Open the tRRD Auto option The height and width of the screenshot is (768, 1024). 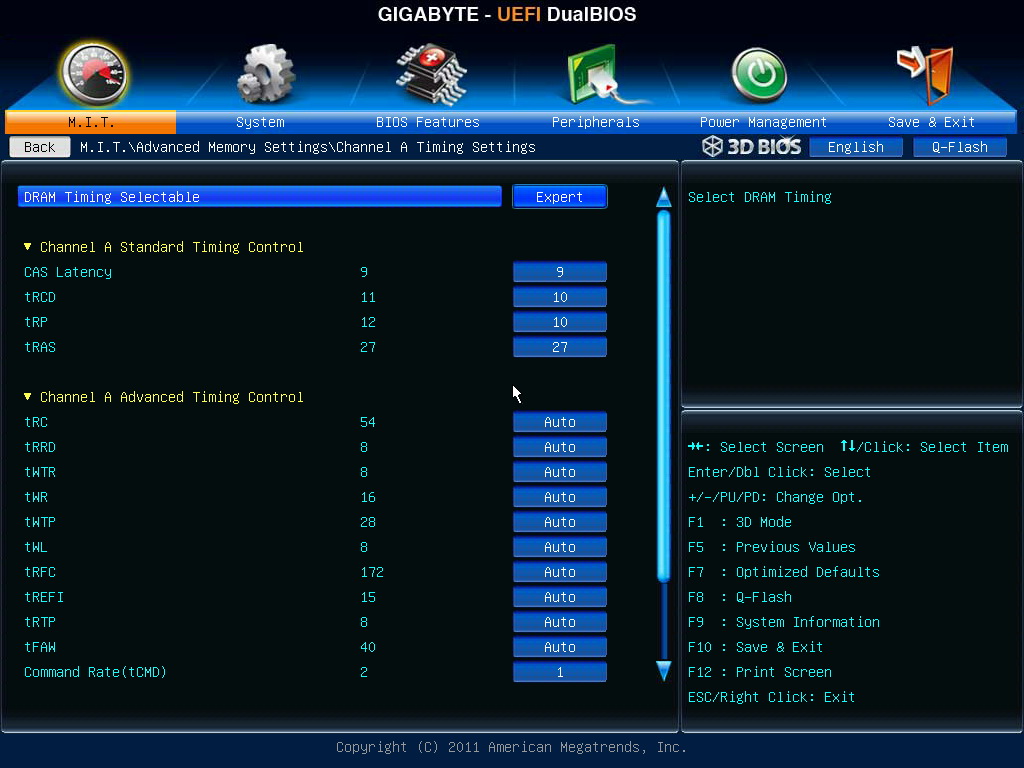pyautogui.click(x=560, y=447)
